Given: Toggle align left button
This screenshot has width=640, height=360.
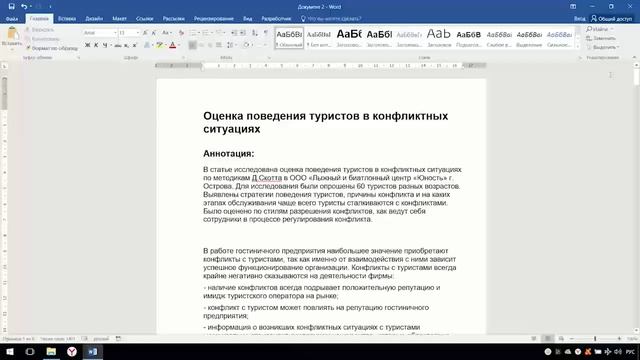Looking at the screenshot, I should [192, 45].
